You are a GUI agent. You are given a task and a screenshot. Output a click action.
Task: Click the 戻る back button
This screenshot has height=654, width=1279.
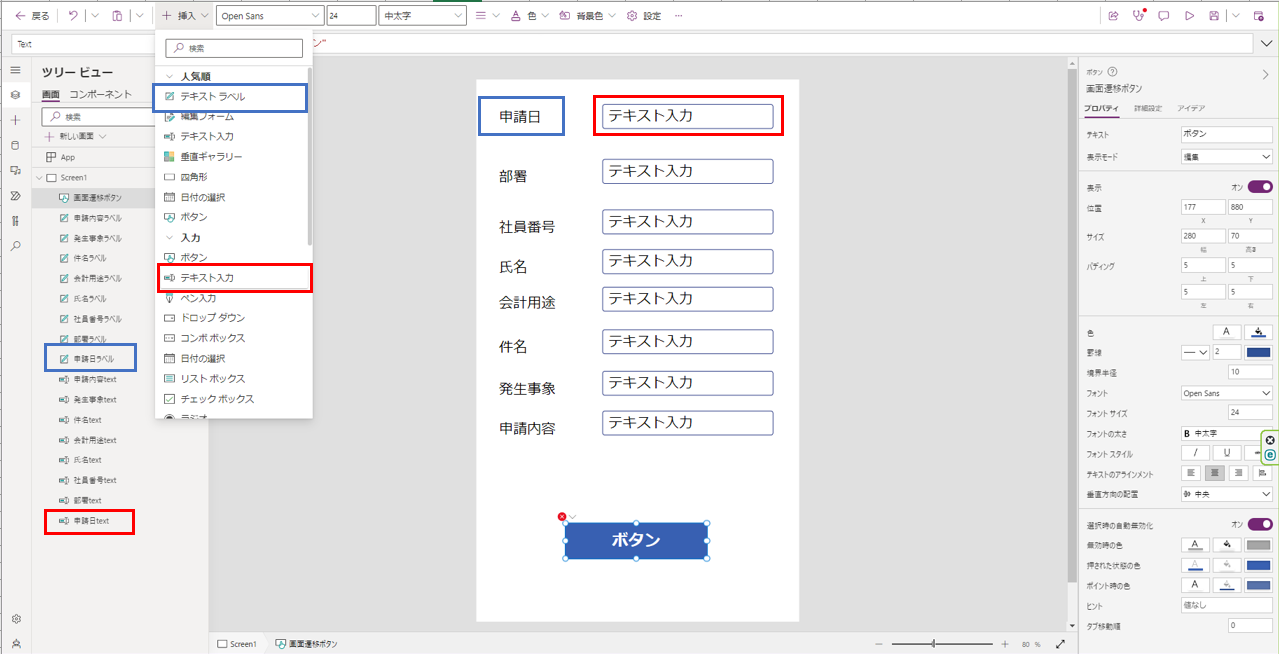32,16
